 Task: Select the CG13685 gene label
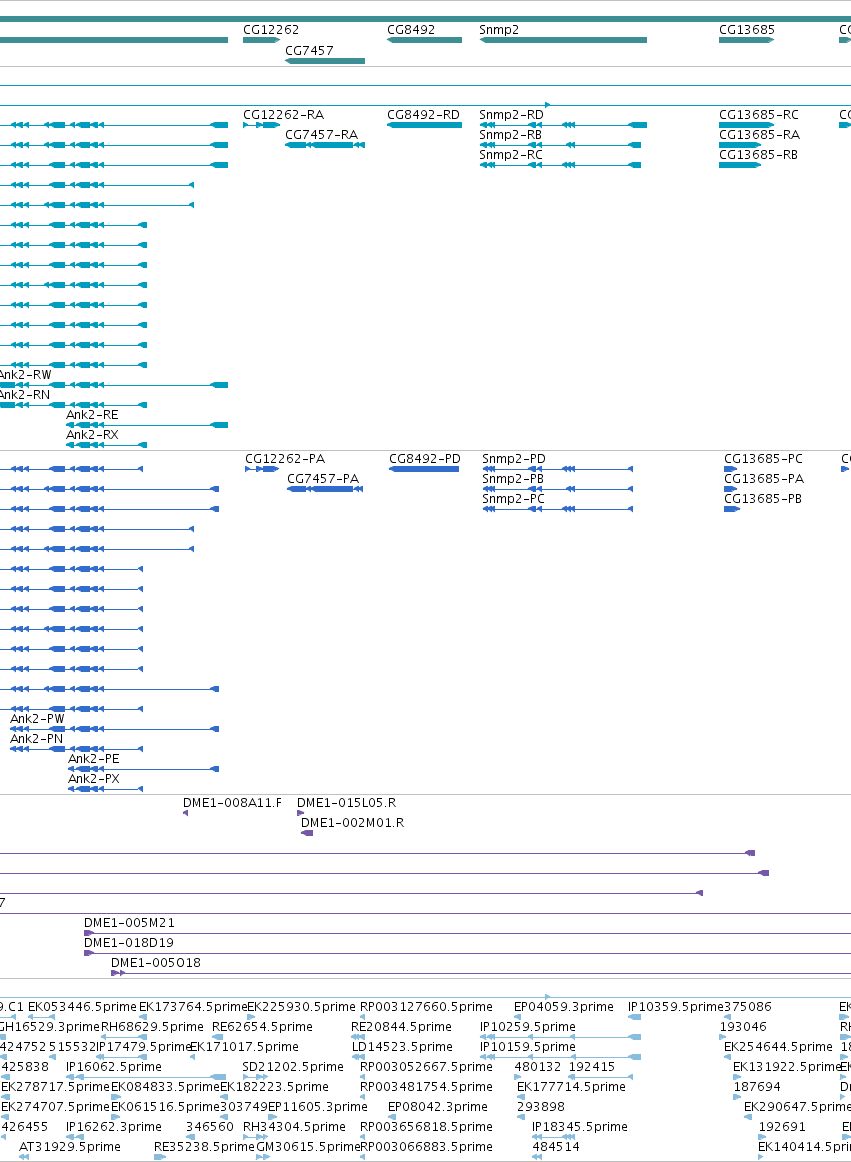click(746, 30)
